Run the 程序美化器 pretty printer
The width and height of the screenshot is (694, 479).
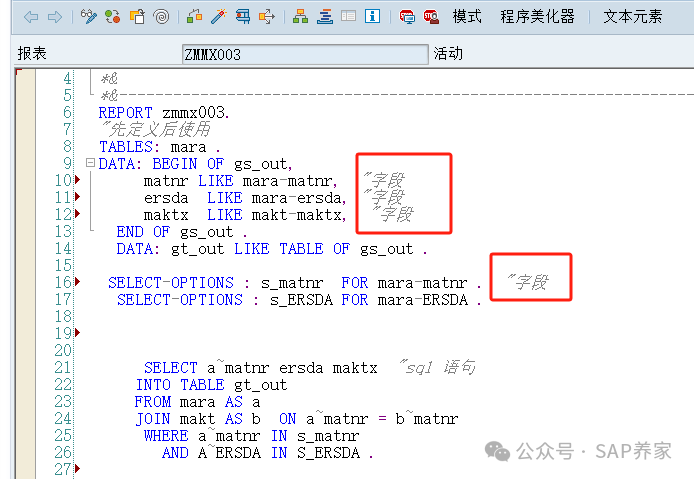(x=537, y=17)
